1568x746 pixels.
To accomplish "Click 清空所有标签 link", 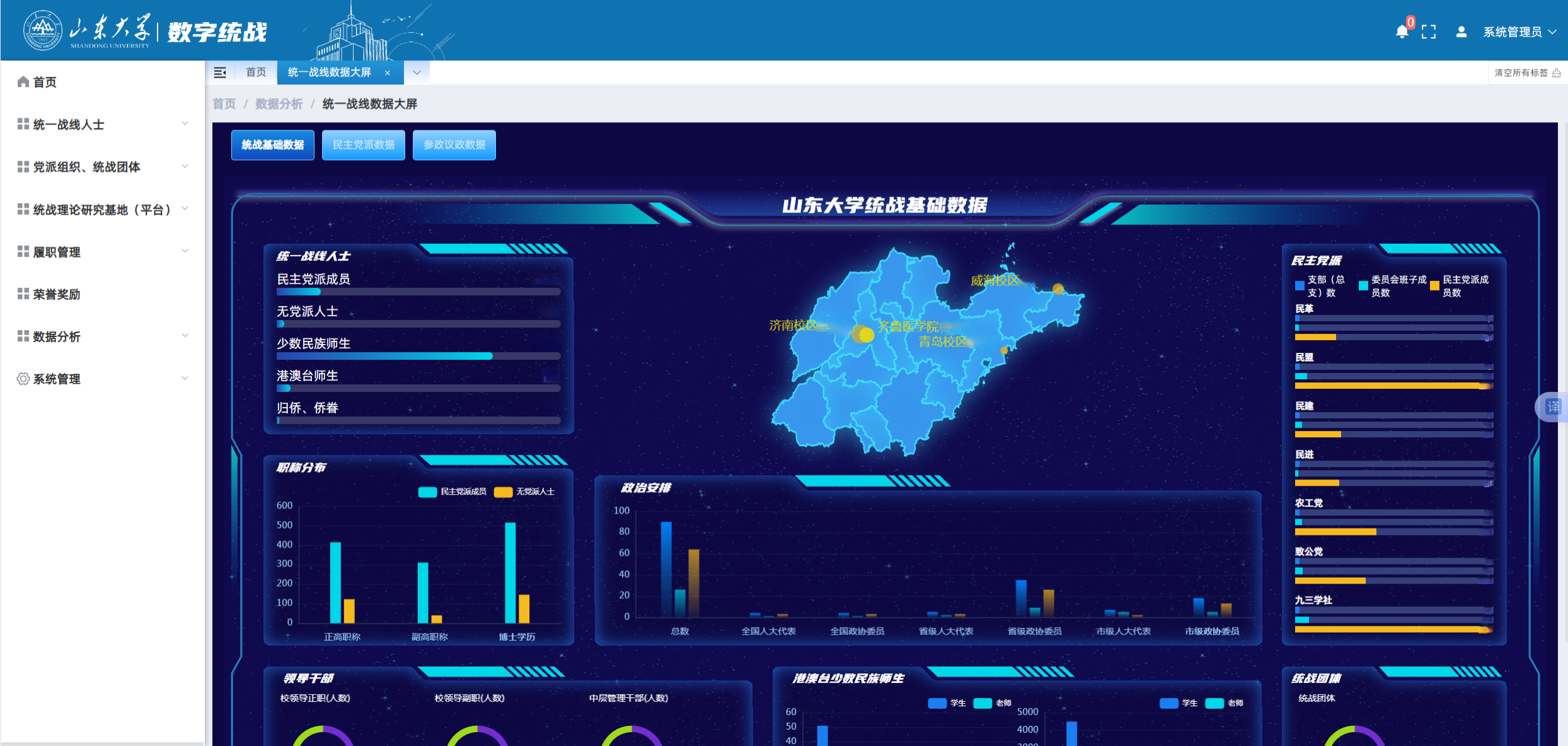I will coord(1521,73).
